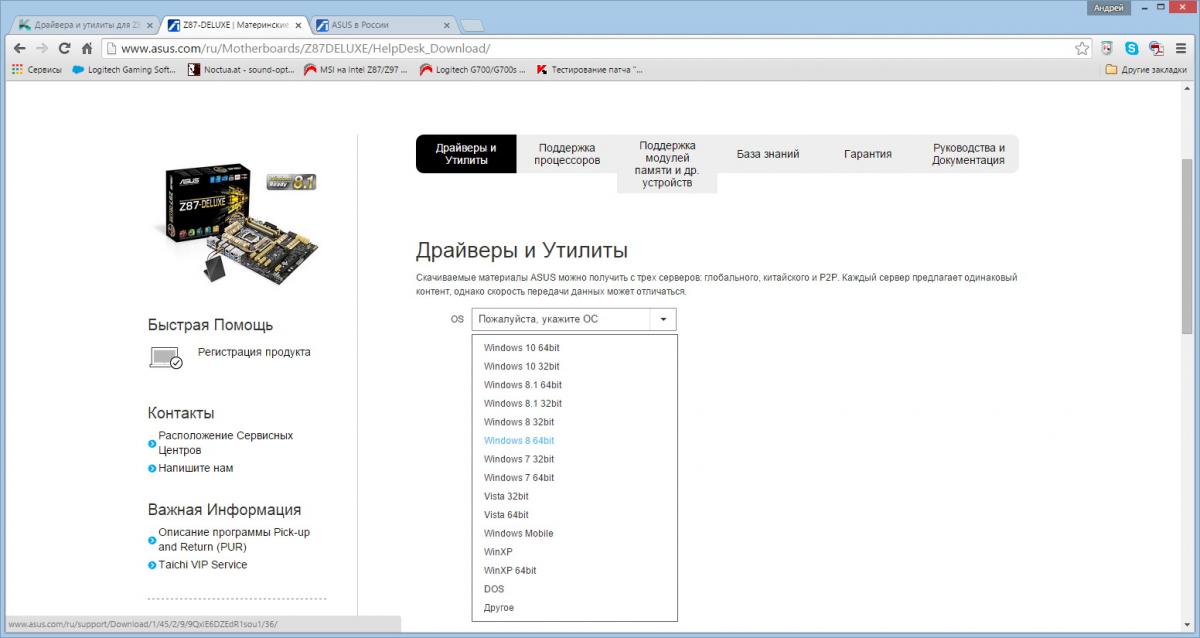The height and width of the screenshot is (638, 1200).
Task: Open the Chrome menu (three lines)
Action: (1181, 48)
